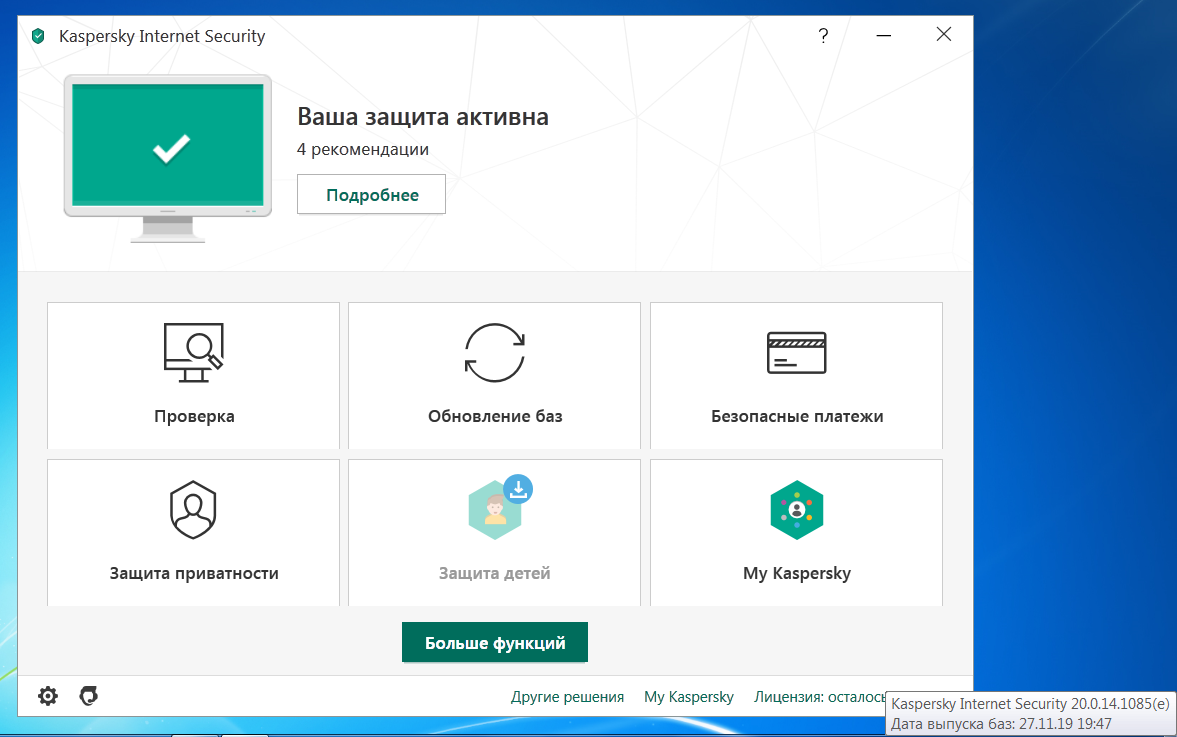Open settings via the gear icon
The image size is (1177, 737).
(x=47, y=696)
